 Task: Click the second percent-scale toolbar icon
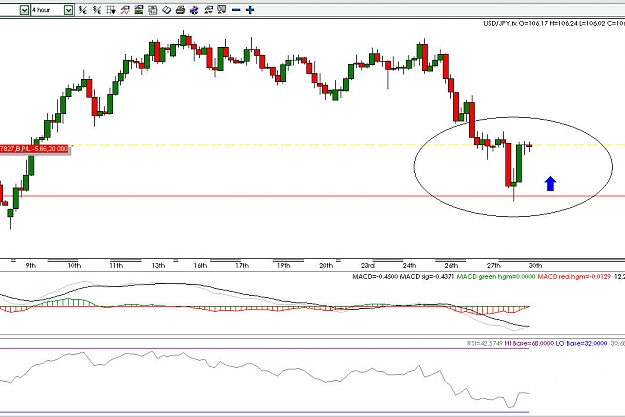tap(97, 10)
